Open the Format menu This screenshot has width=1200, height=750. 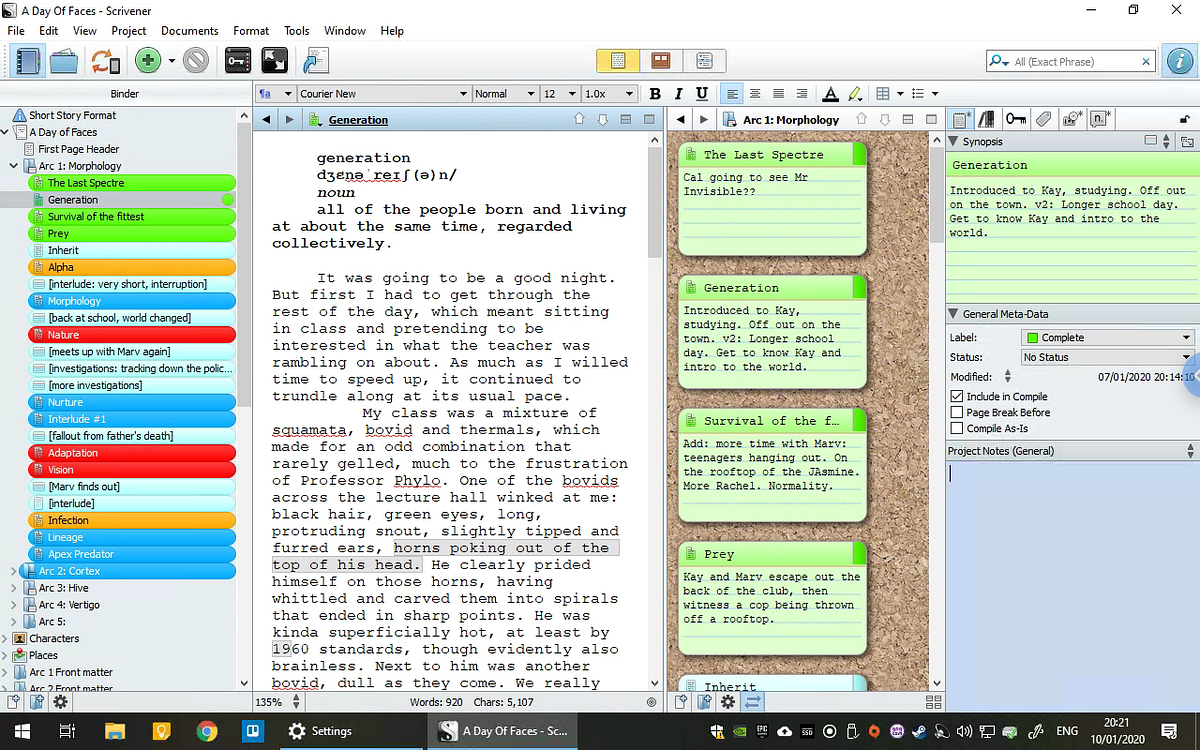[x=251, y=31]
